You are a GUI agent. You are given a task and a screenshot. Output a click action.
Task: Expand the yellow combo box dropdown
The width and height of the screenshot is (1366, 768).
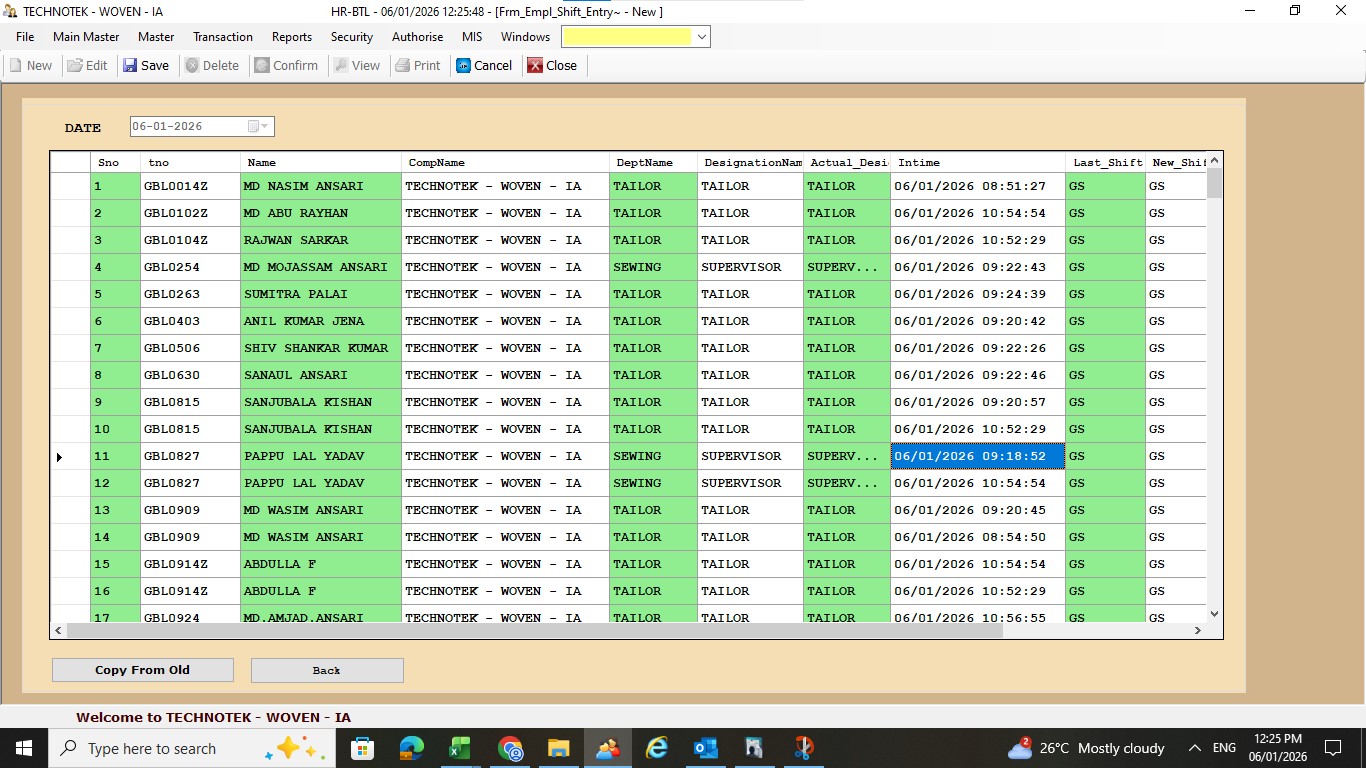(x=702, y=37)
